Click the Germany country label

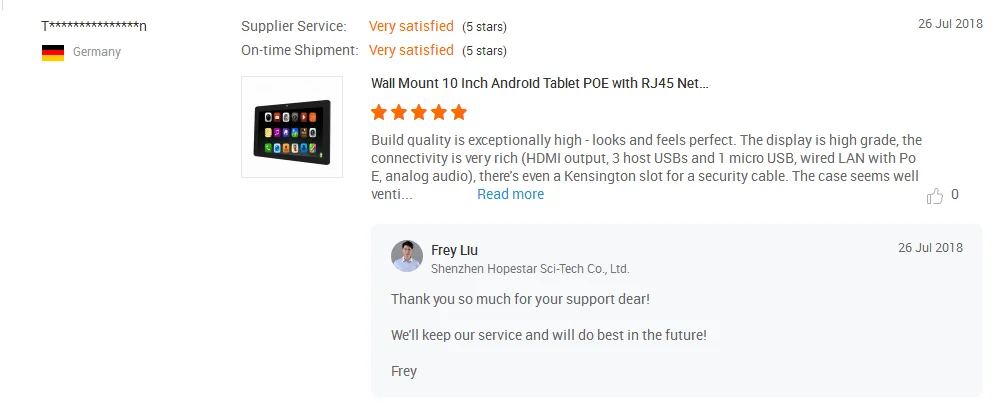pos(97,52)
